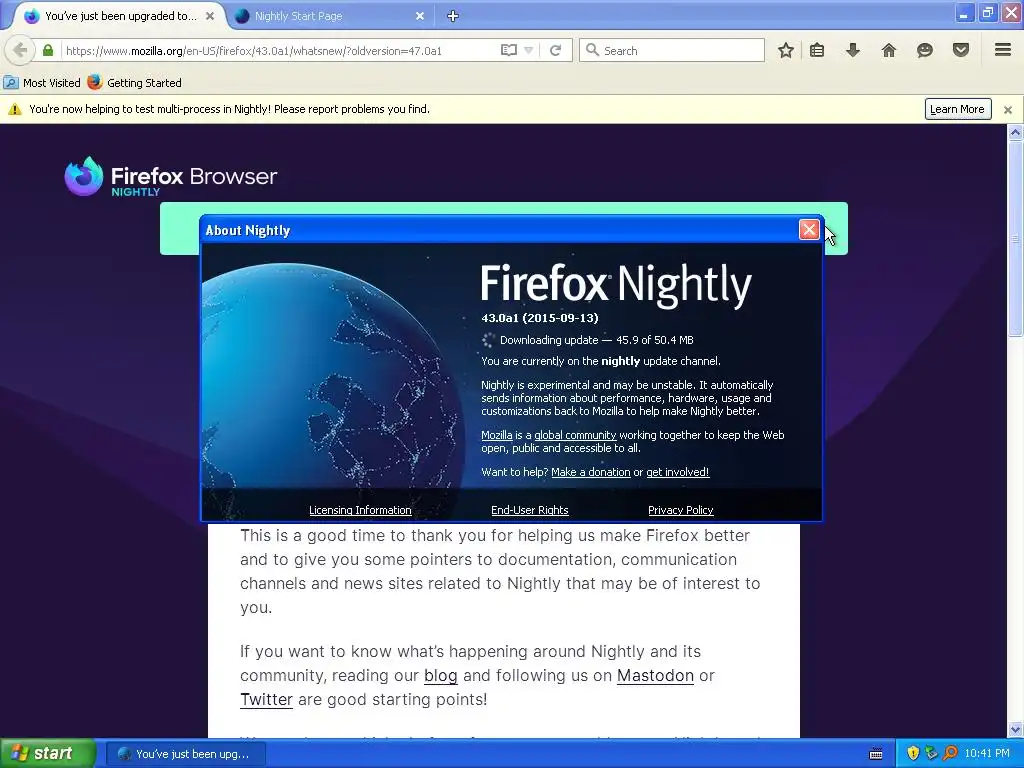Click the get involved! link
This screenshot has height=768, width=1024.
pos(677,472)
